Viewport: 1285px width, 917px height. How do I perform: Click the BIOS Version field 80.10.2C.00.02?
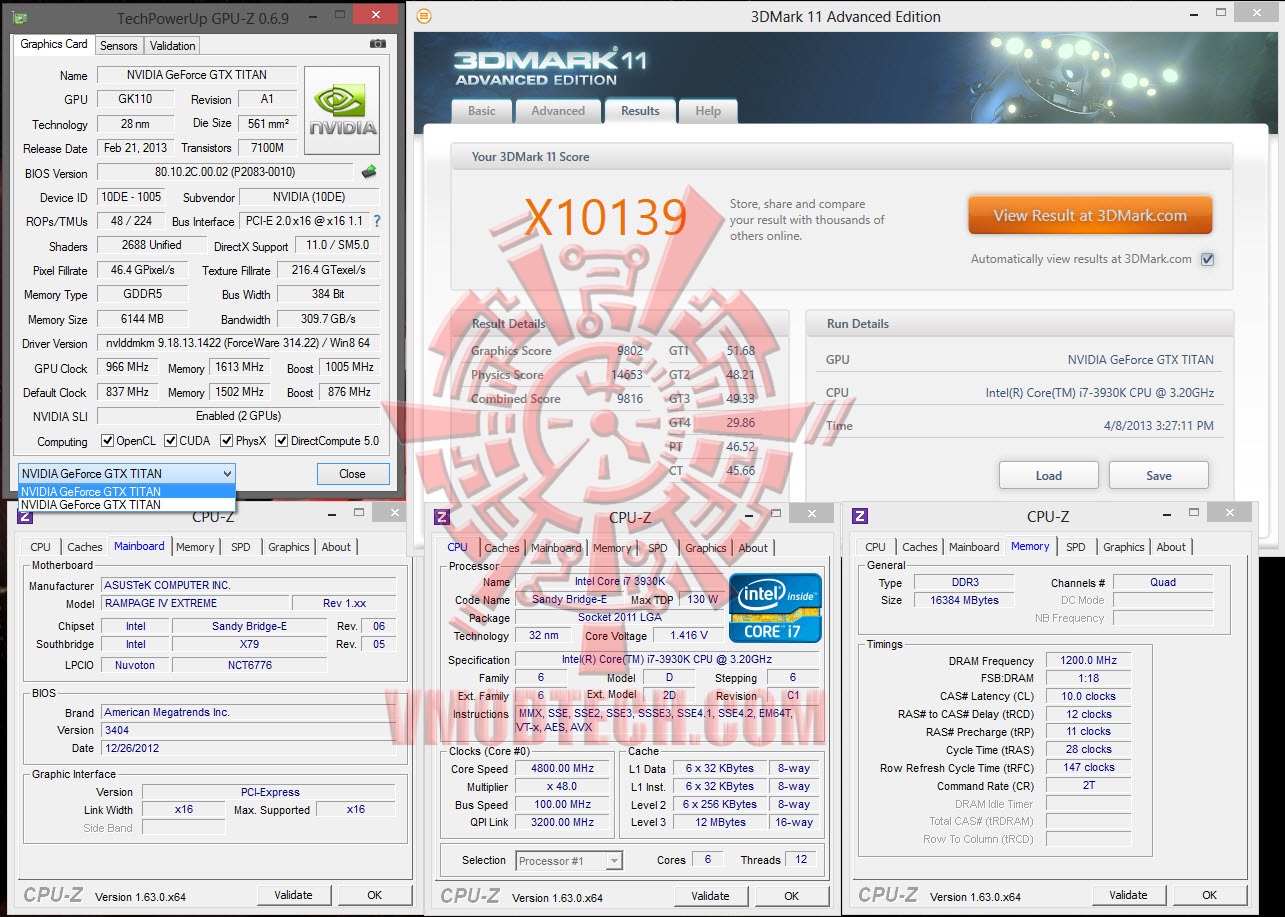(225, 173)
